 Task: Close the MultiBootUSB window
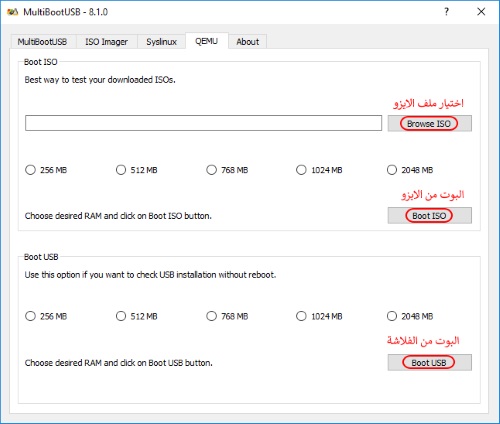481,12
